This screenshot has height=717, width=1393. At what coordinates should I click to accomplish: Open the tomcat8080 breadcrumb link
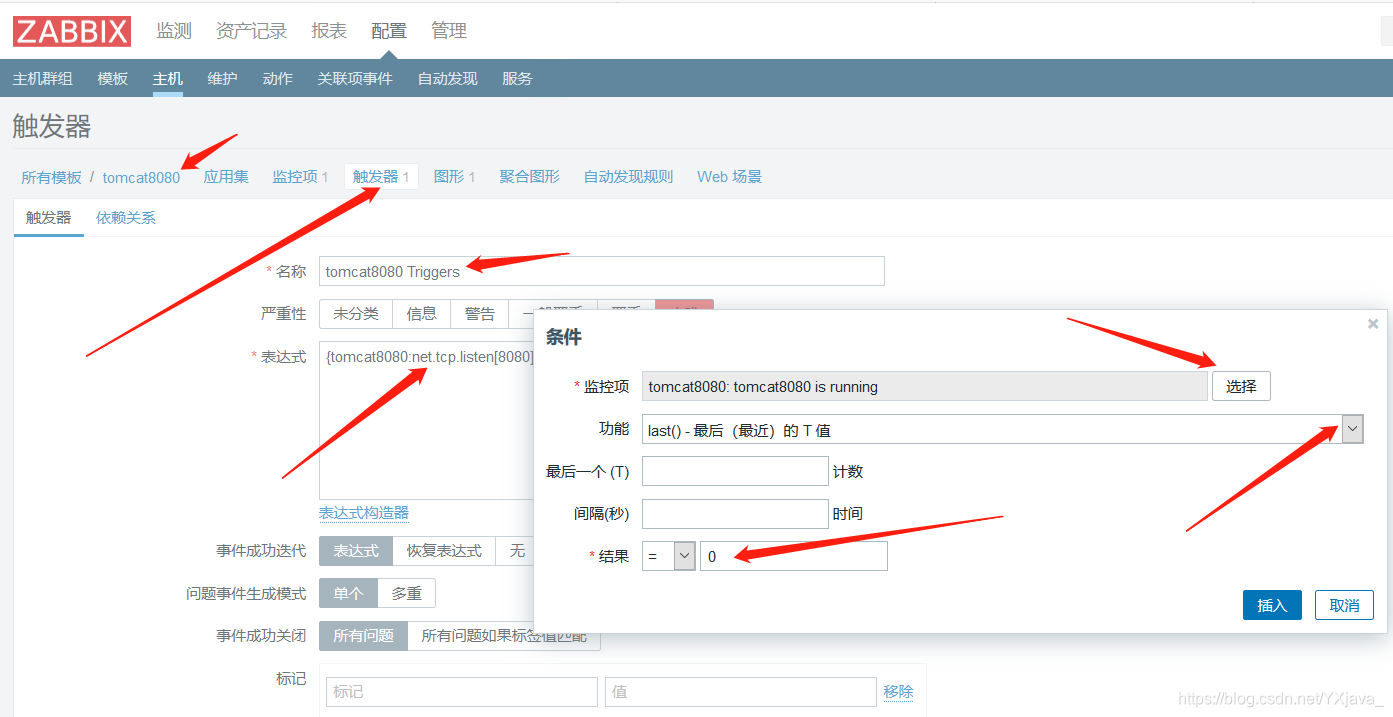coord(141,177)
